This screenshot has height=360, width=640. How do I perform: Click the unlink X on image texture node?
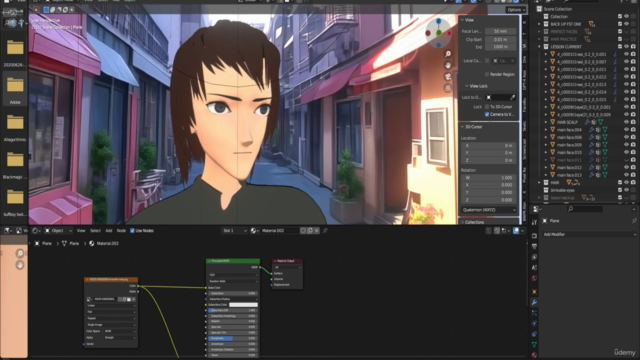pyautogui.click(x=133, y=299)
